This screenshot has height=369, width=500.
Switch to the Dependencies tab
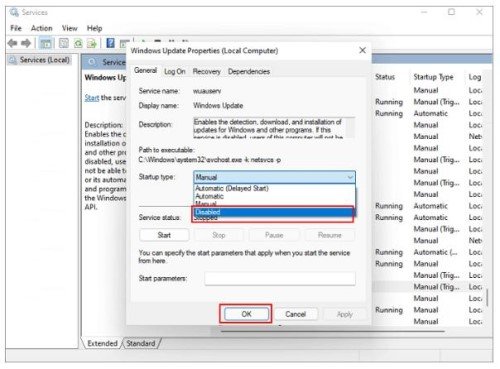pos(249,71)
